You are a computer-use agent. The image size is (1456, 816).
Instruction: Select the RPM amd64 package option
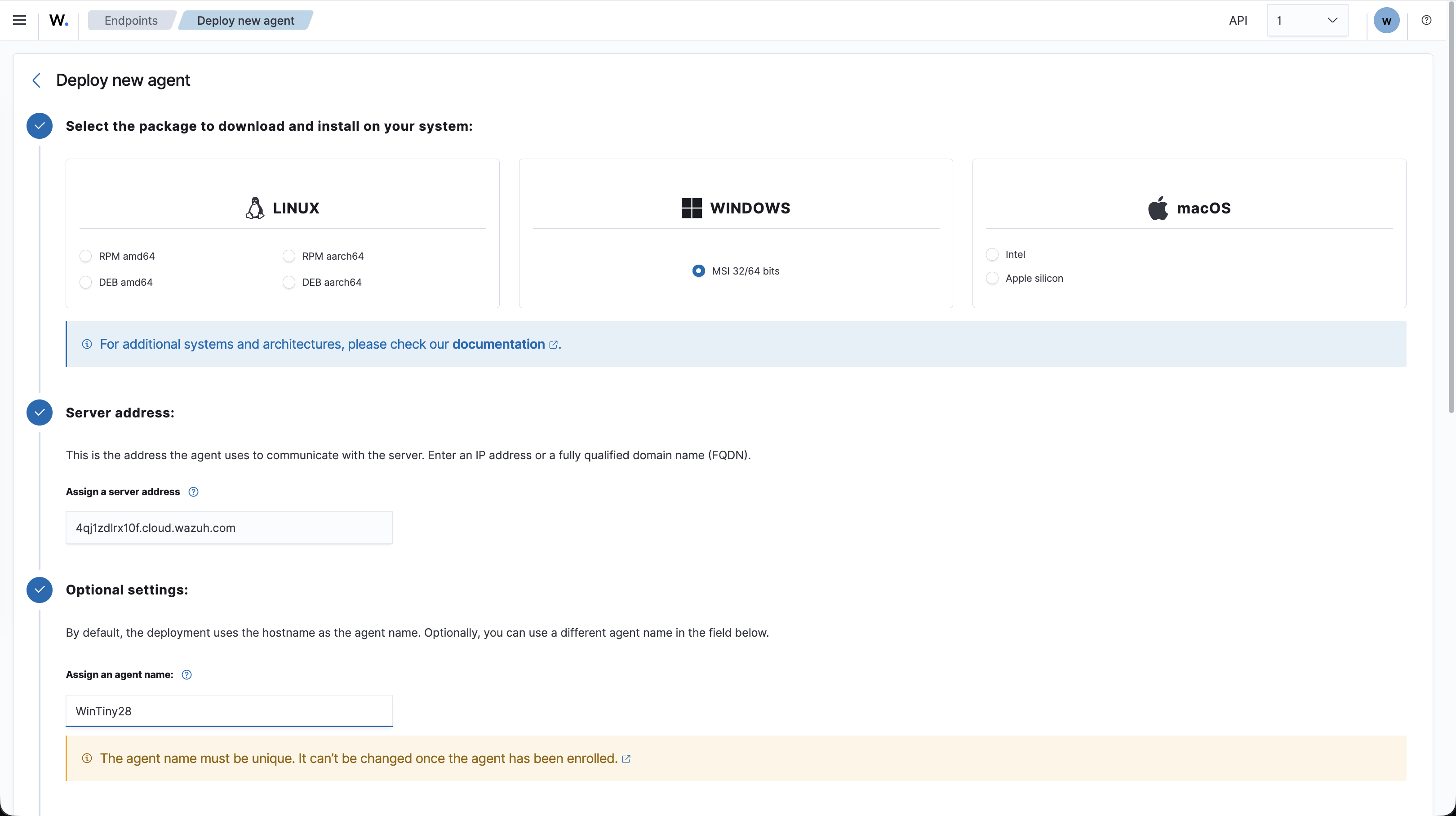pyautogui.click(x=85, y=256)
